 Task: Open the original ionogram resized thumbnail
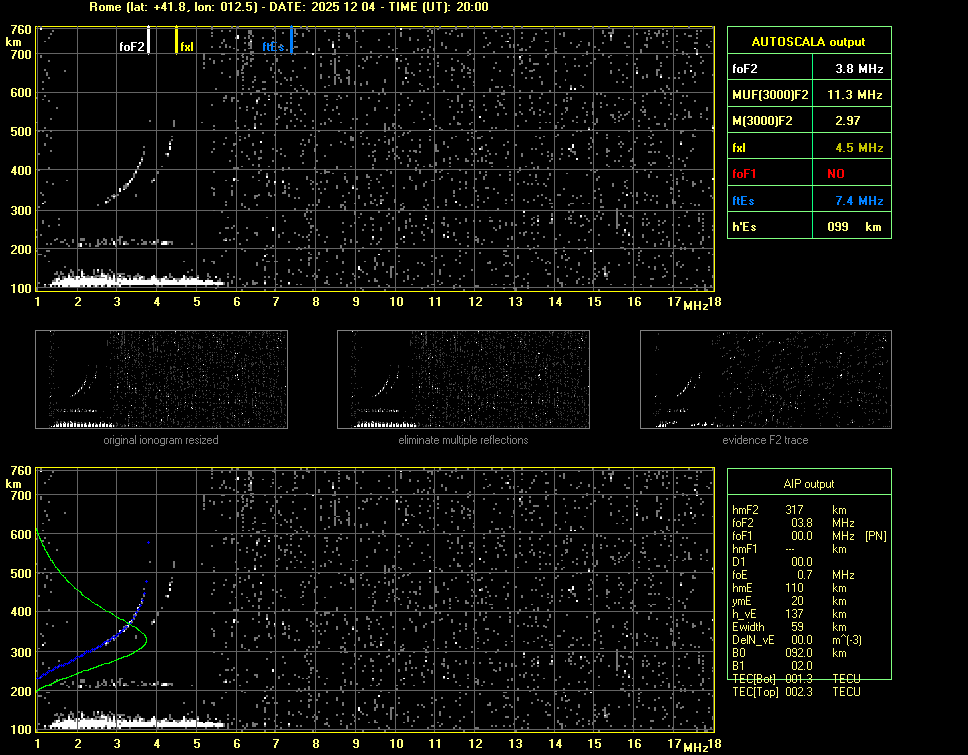pos(161,379)
